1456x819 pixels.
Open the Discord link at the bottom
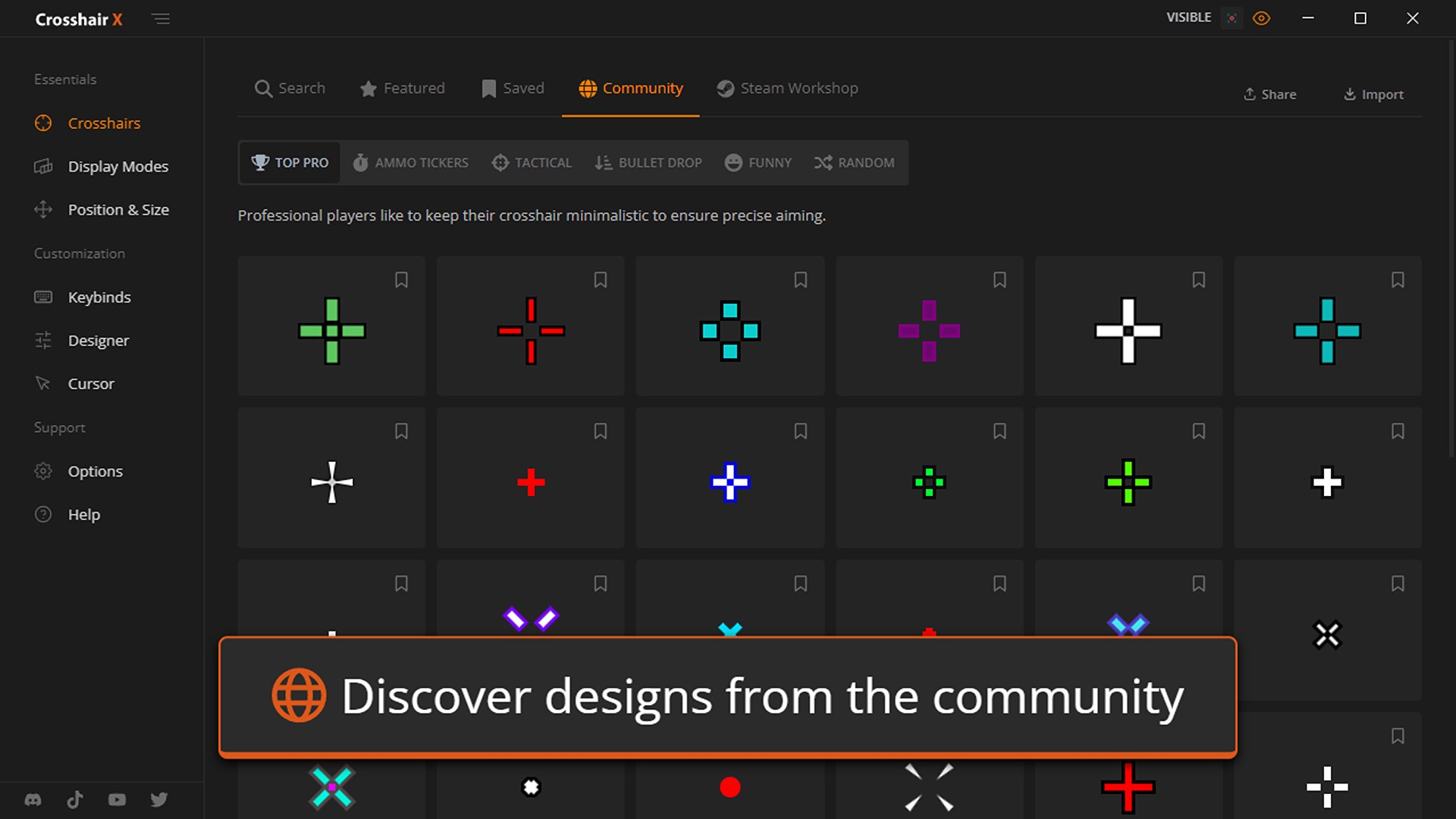33,799
